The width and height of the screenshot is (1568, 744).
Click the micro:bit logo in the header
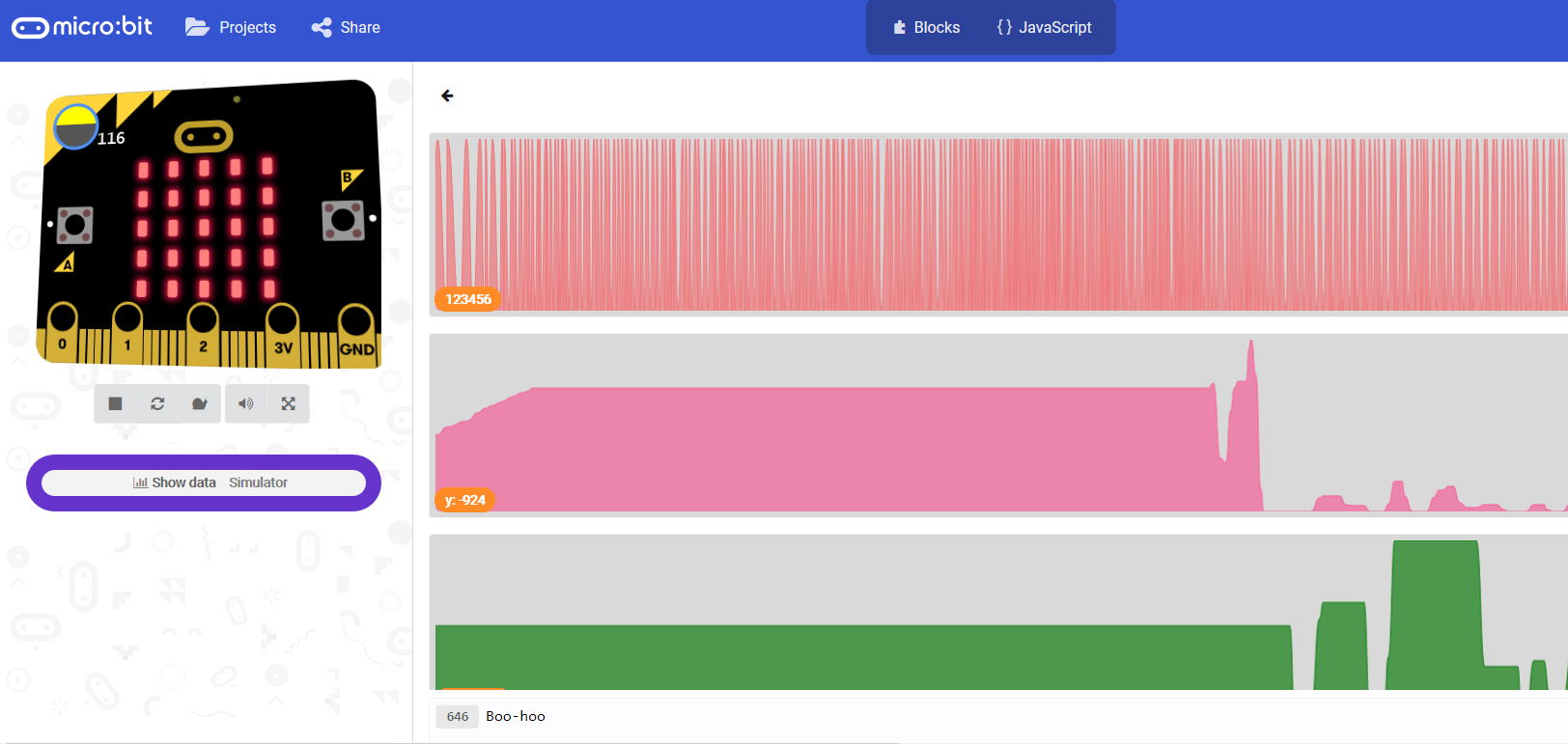[x=82, y=27]
